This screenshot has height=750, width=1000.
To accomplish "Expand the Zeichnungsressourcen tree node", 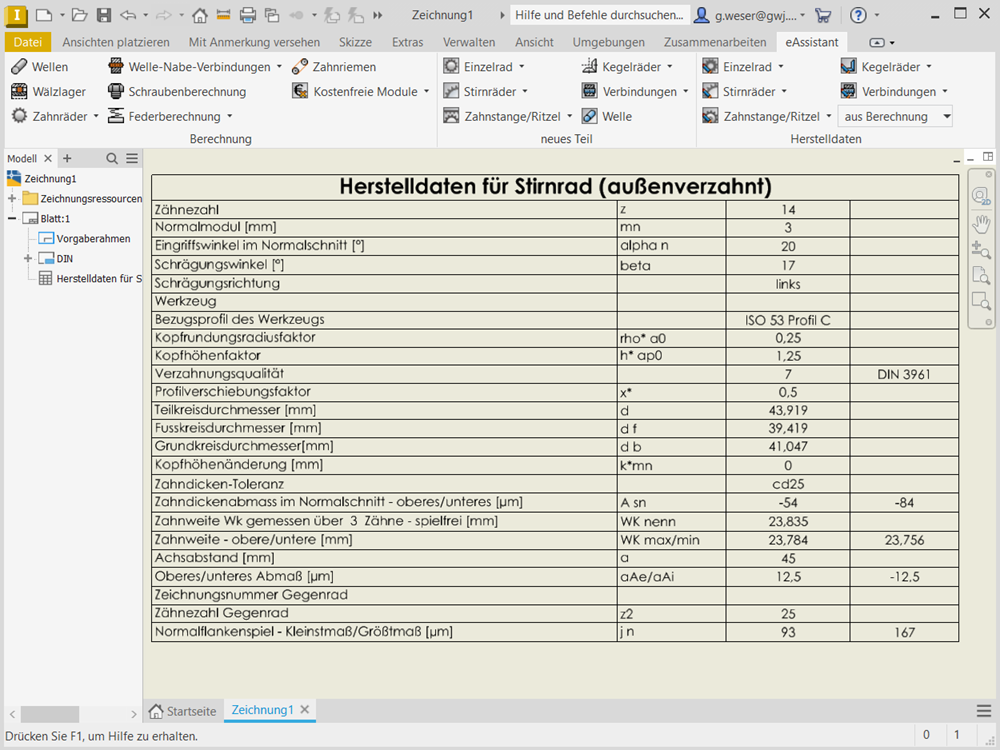I will click(x=12, y=199).
